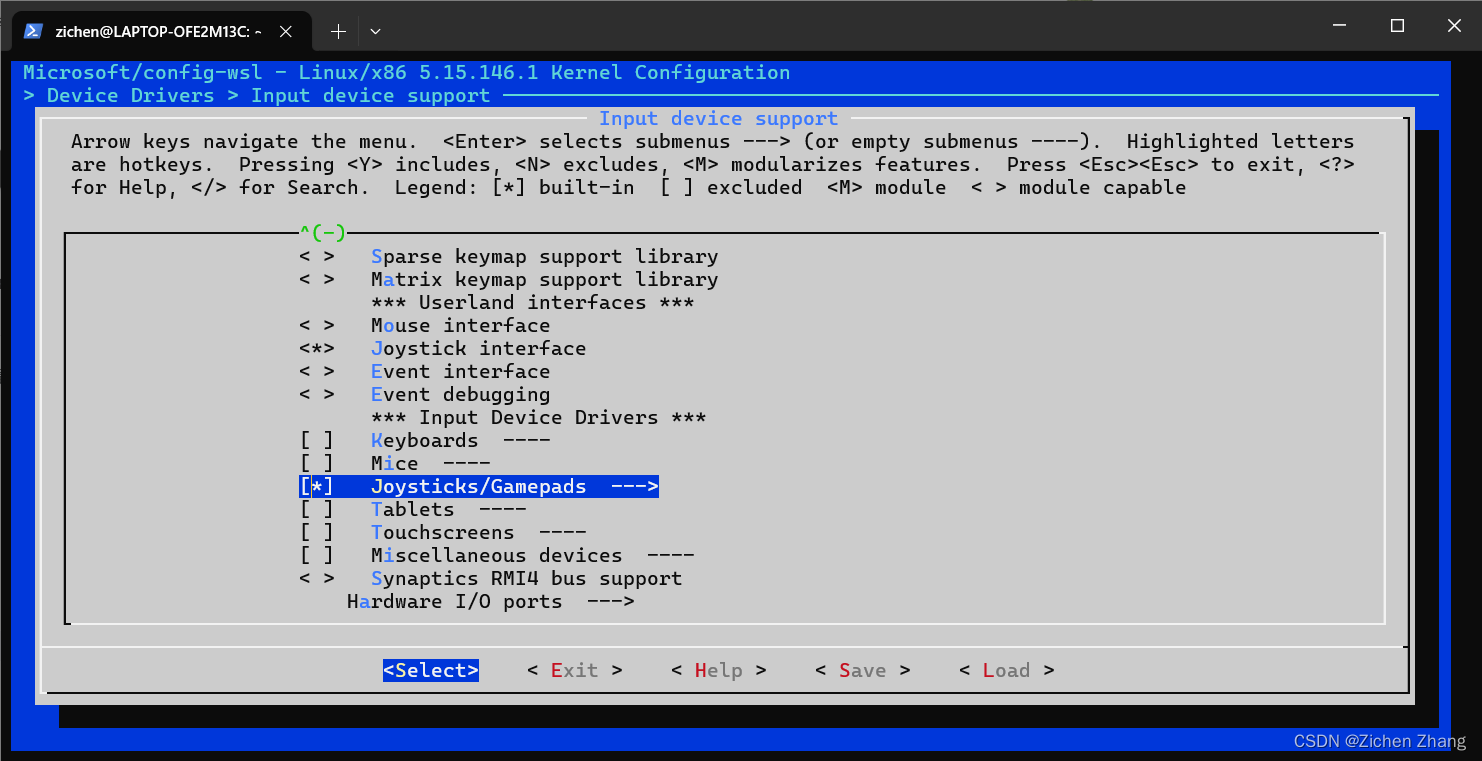Click the *** Input Device Drivers *** header
Viewport: 1482px width, 761px height.
[x=538, y=418]
